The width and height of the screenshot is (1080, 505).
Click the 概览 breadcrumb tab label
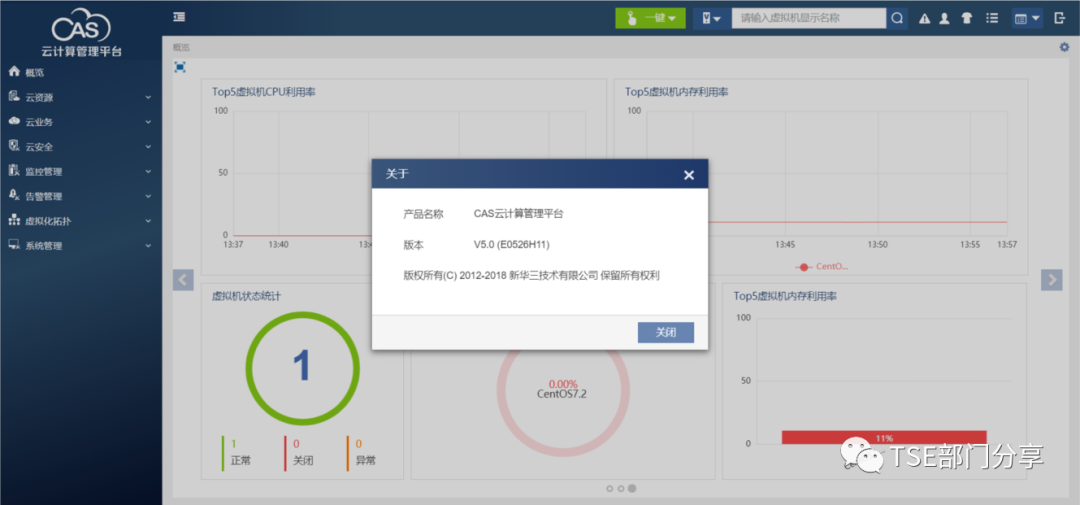point(180,48)
